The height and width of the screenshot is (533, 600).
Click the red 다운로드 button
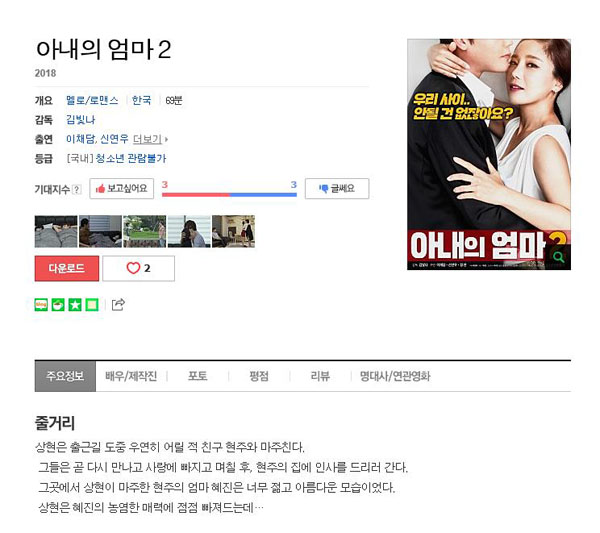pyautogui.click(x=67, y=269)
